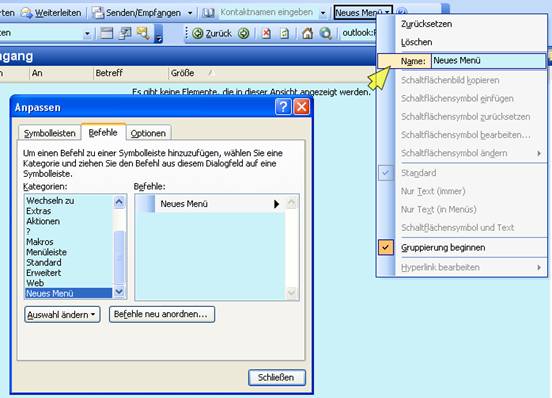The height and width of the screenshot is (398, 552).
Task: Open the Auswahl ändern dropdown button
Action: 62,315
